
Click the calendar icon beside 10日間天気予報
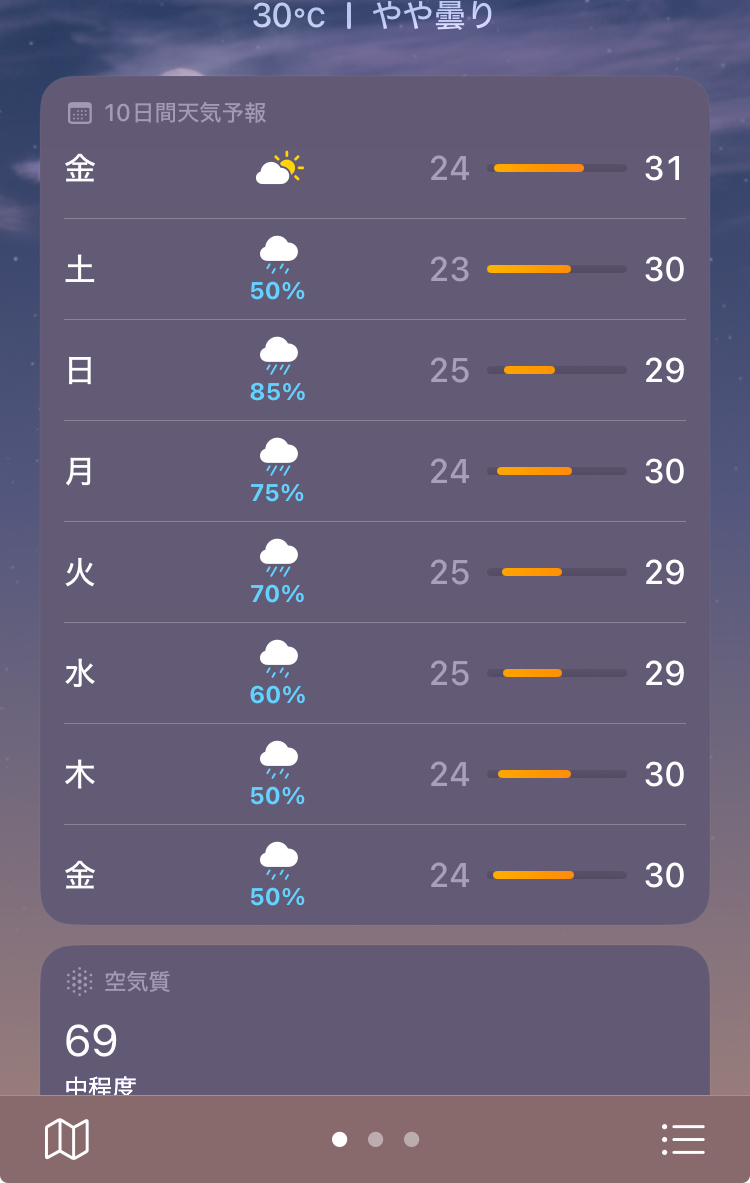pos(79,113)
